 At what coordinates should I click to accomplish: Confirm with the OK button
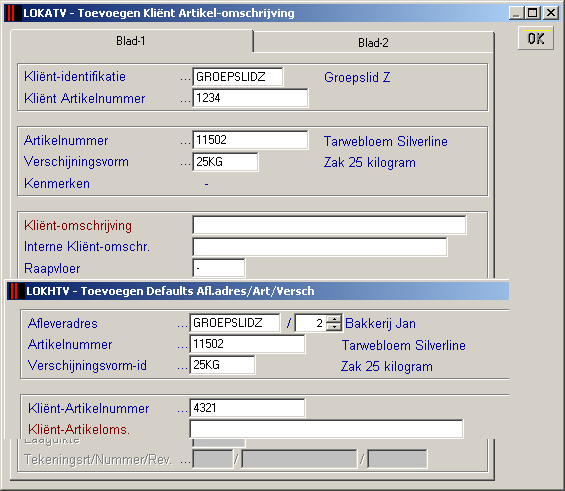click(536, 38)
